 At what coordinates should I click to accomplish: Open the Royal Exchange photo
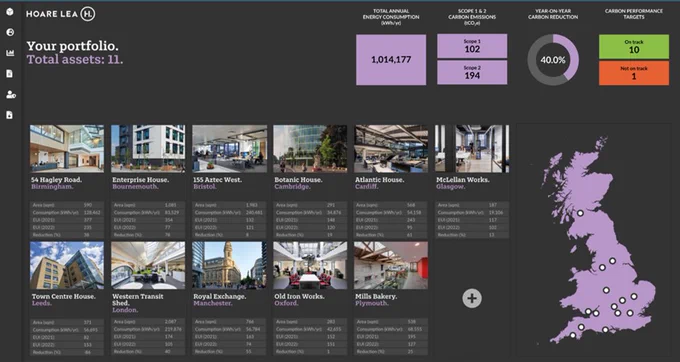(229, 265)
